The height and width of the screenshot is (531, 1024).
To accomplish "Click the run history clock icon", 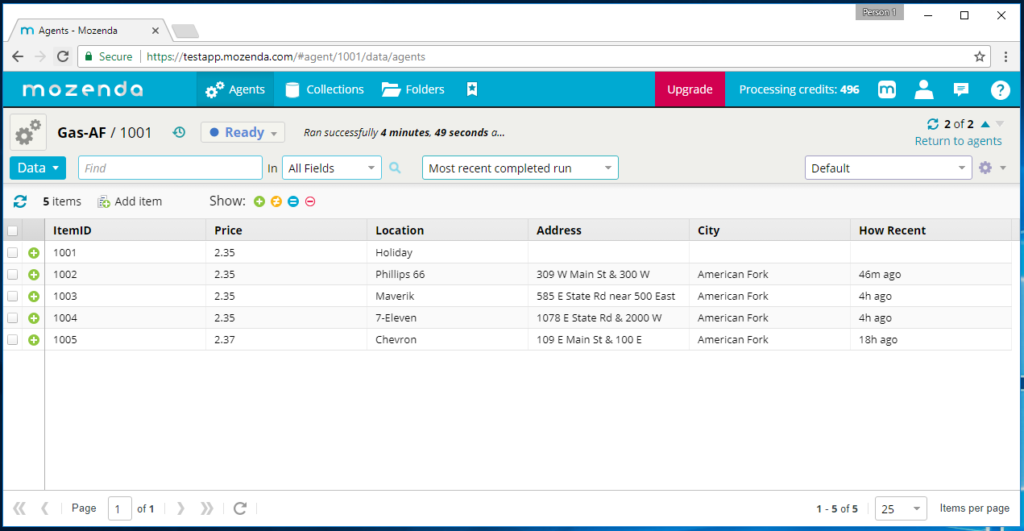I will (179, 132).
